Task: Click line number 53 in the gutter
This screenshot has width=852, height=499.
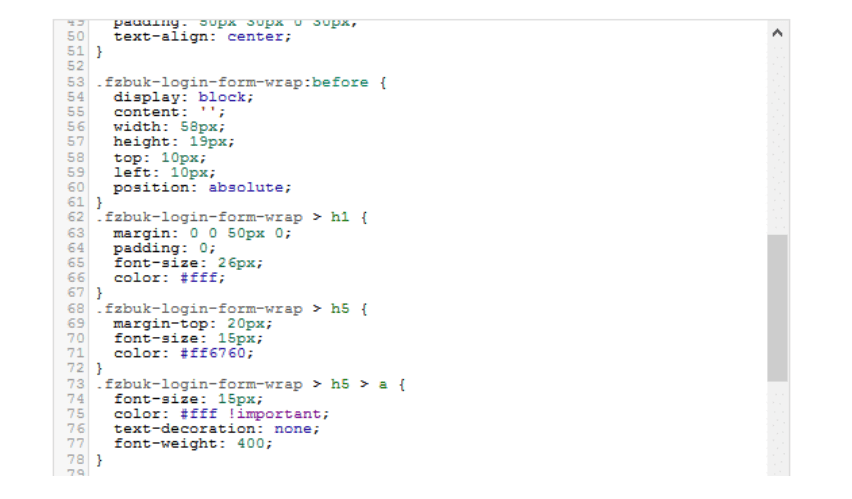Action: [x=76, y=82]
